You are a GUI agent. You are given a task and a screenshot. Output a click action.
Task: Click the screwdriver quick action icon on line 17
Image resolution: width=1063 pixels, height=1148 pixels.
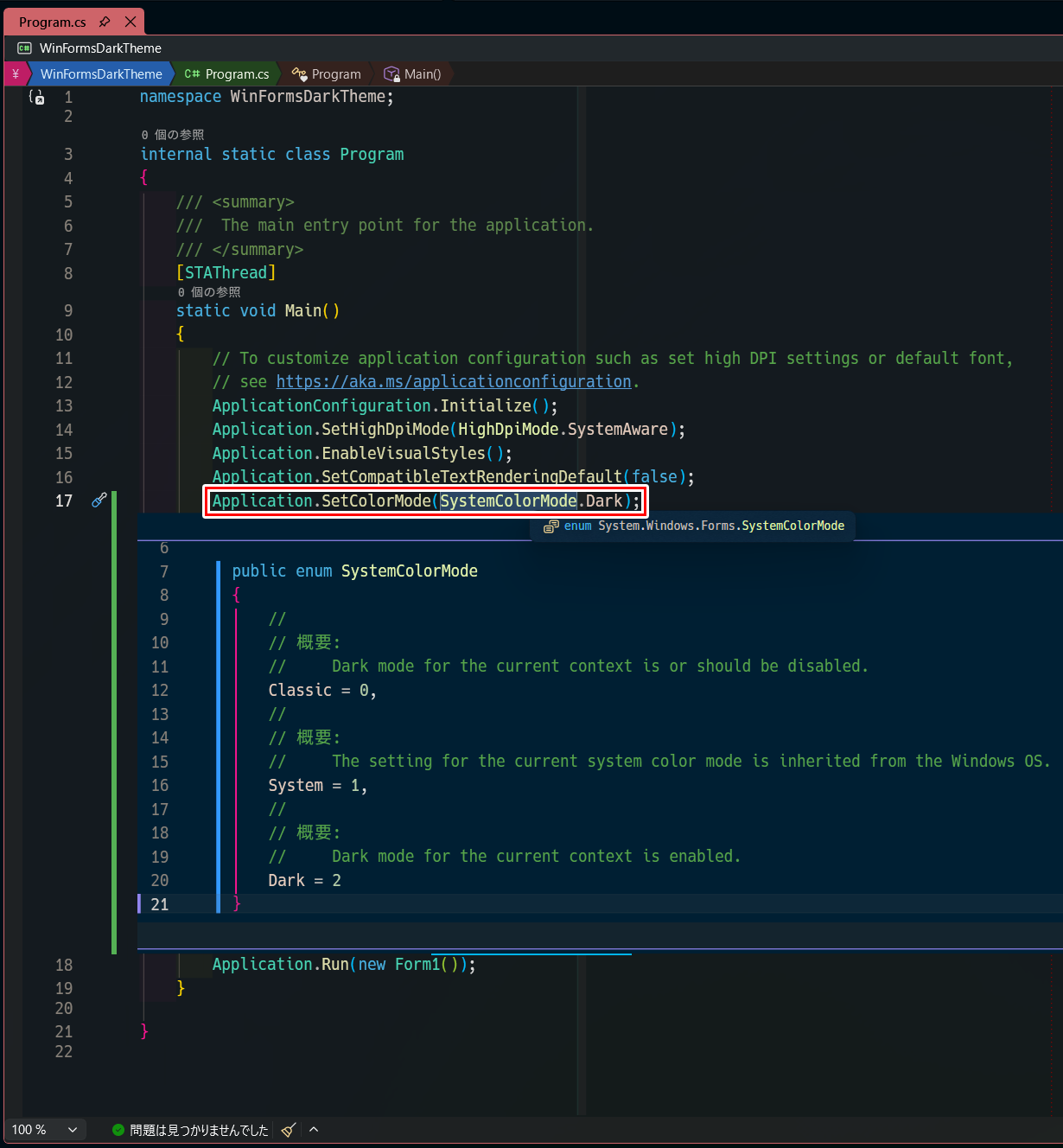pos(99,500)
